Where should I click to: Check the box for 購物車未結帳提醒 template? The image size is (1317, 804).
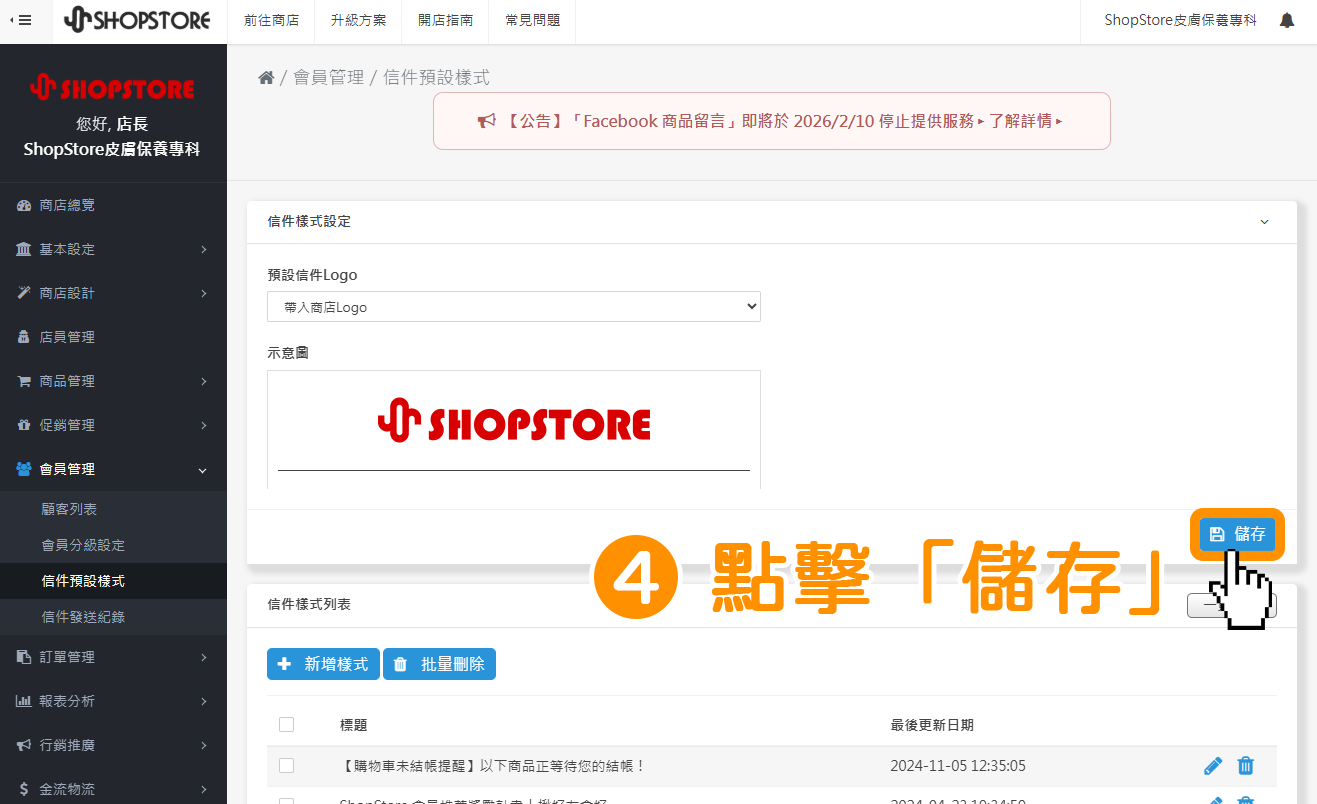(287, 766)
